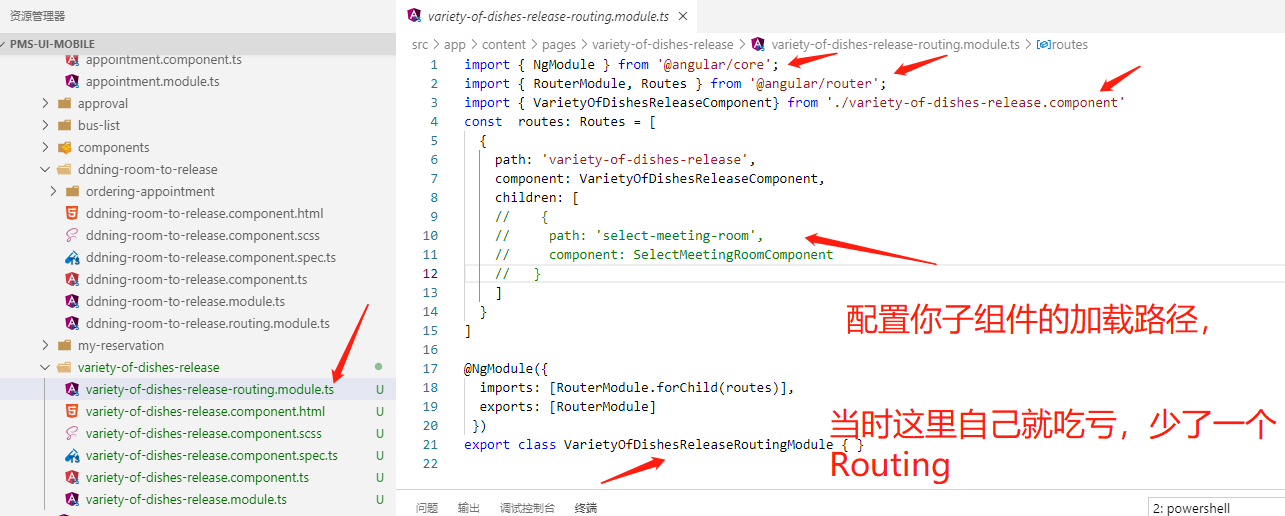Collapse the ddning-room-to-release folder
This screenshot has height=516, width=1285.
[45, 169]
